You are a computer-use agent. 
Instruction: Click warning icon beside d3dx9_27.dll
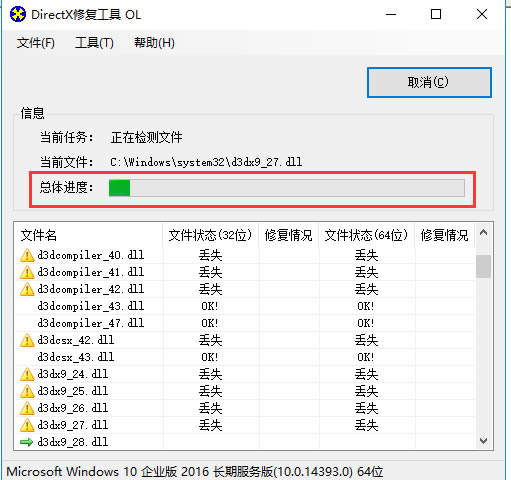pyautogui.click(x=27, y=425)
